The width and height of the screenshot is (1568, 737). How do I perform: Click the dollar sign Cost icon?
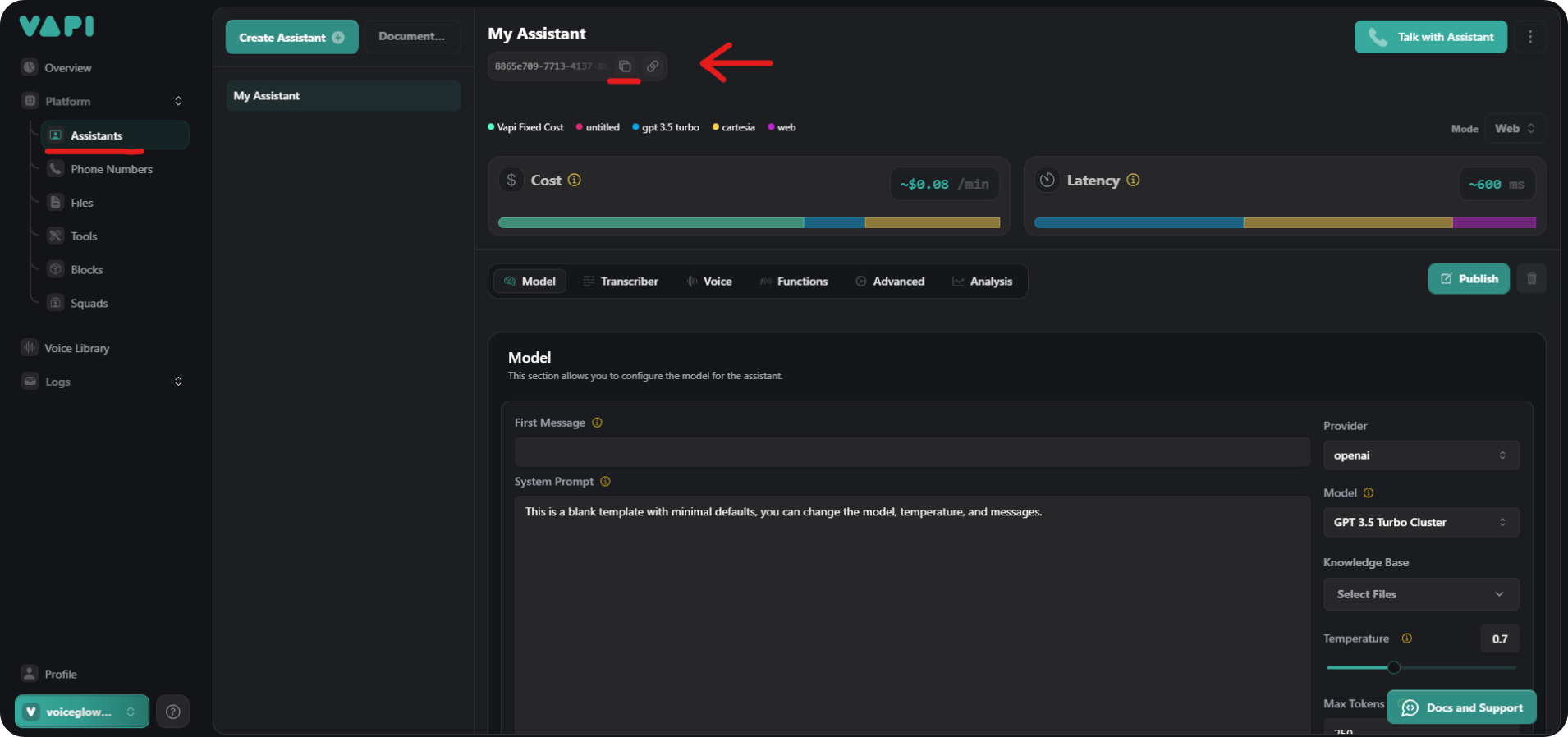[x=511, y=180]
